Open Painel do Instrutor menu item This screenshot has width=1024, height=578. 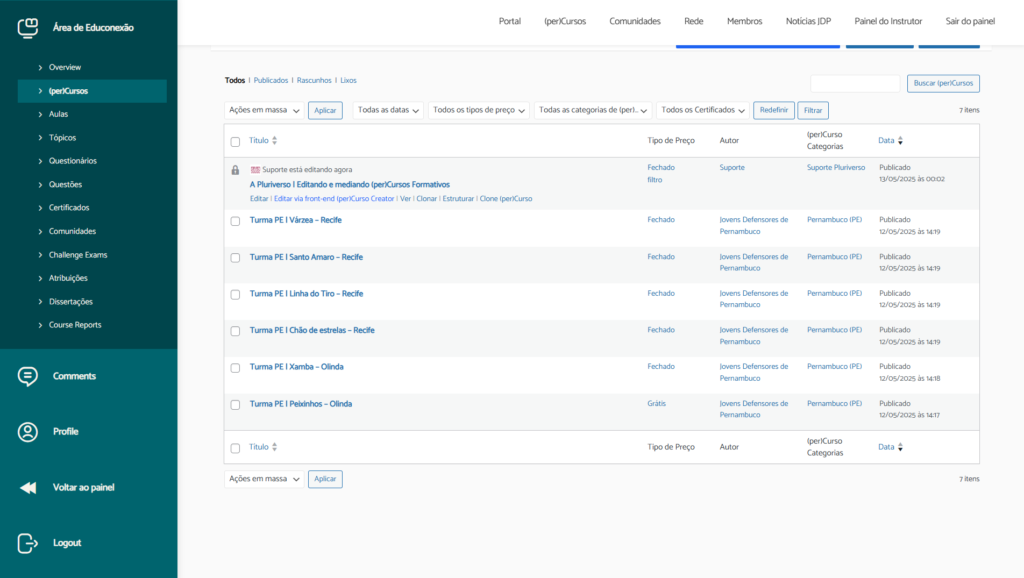point(886,21)
